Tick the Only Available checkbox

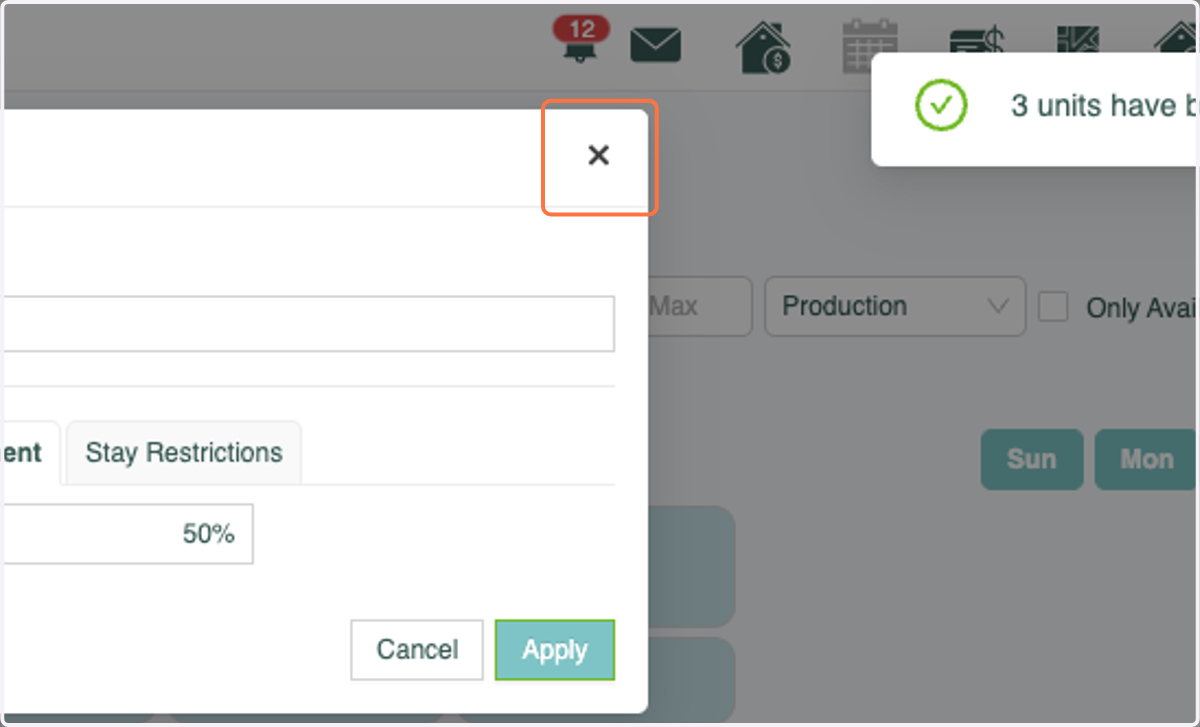pos(1053,306)
